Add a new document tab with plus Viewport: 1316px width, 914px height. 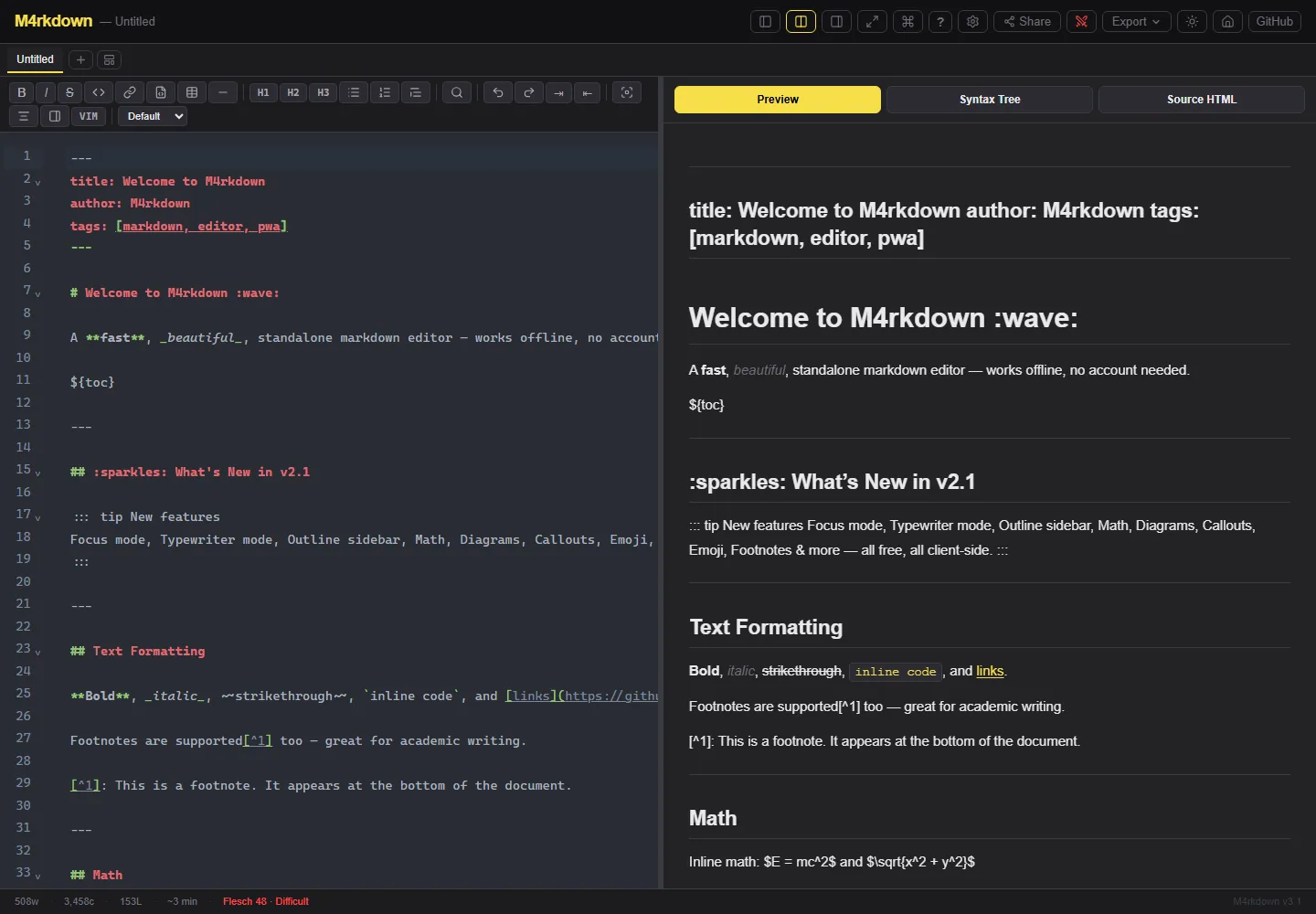pos(80,59)
